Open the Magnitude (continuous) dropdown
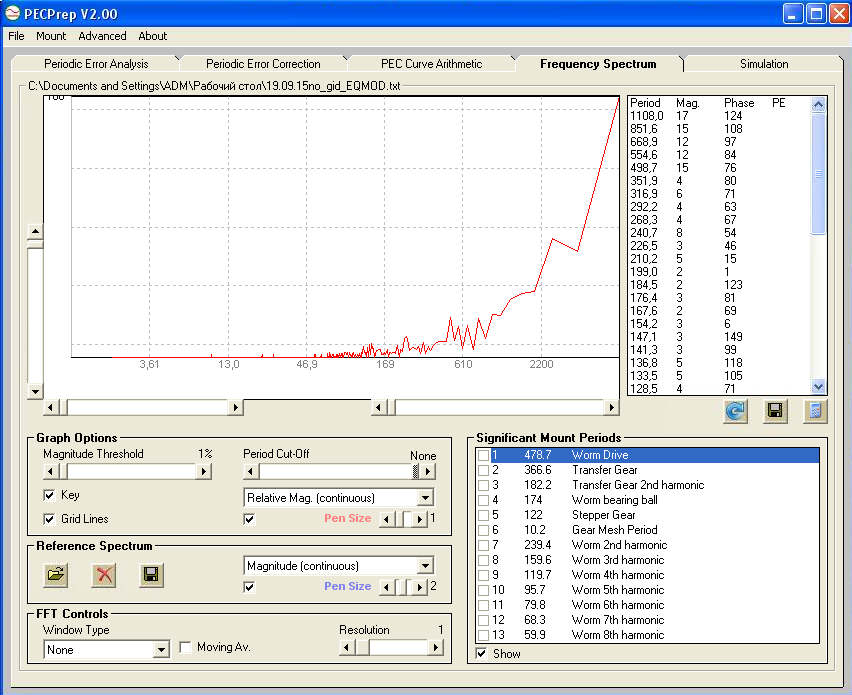Image resolution: width=852 pixels, height=695 pixels. point(425,566)
